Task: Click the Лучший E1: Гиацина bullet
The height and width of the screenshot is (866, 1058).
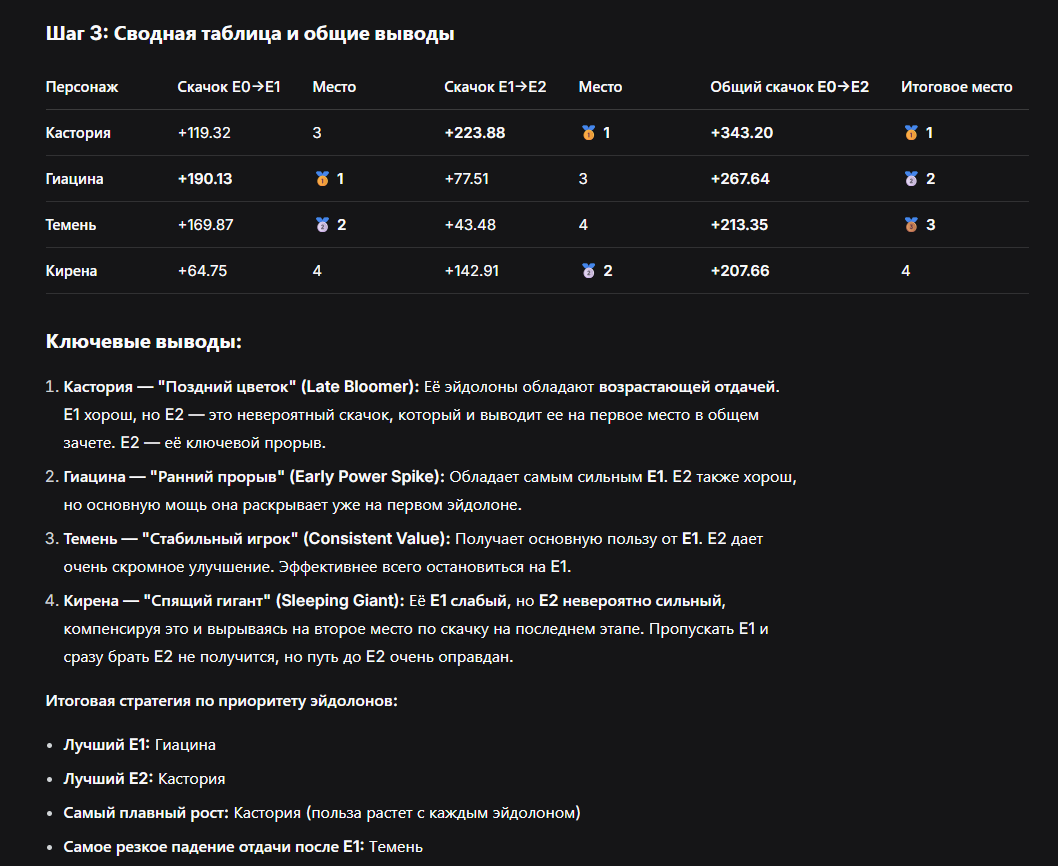Action: pyautogui.click(x=139, y=745)
